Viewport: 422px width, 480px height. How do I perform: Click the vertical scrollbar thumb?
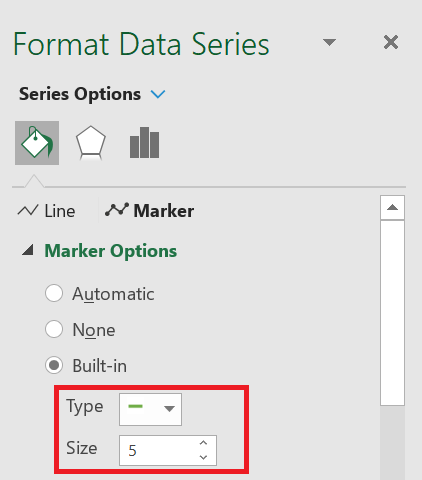[392, 313]
